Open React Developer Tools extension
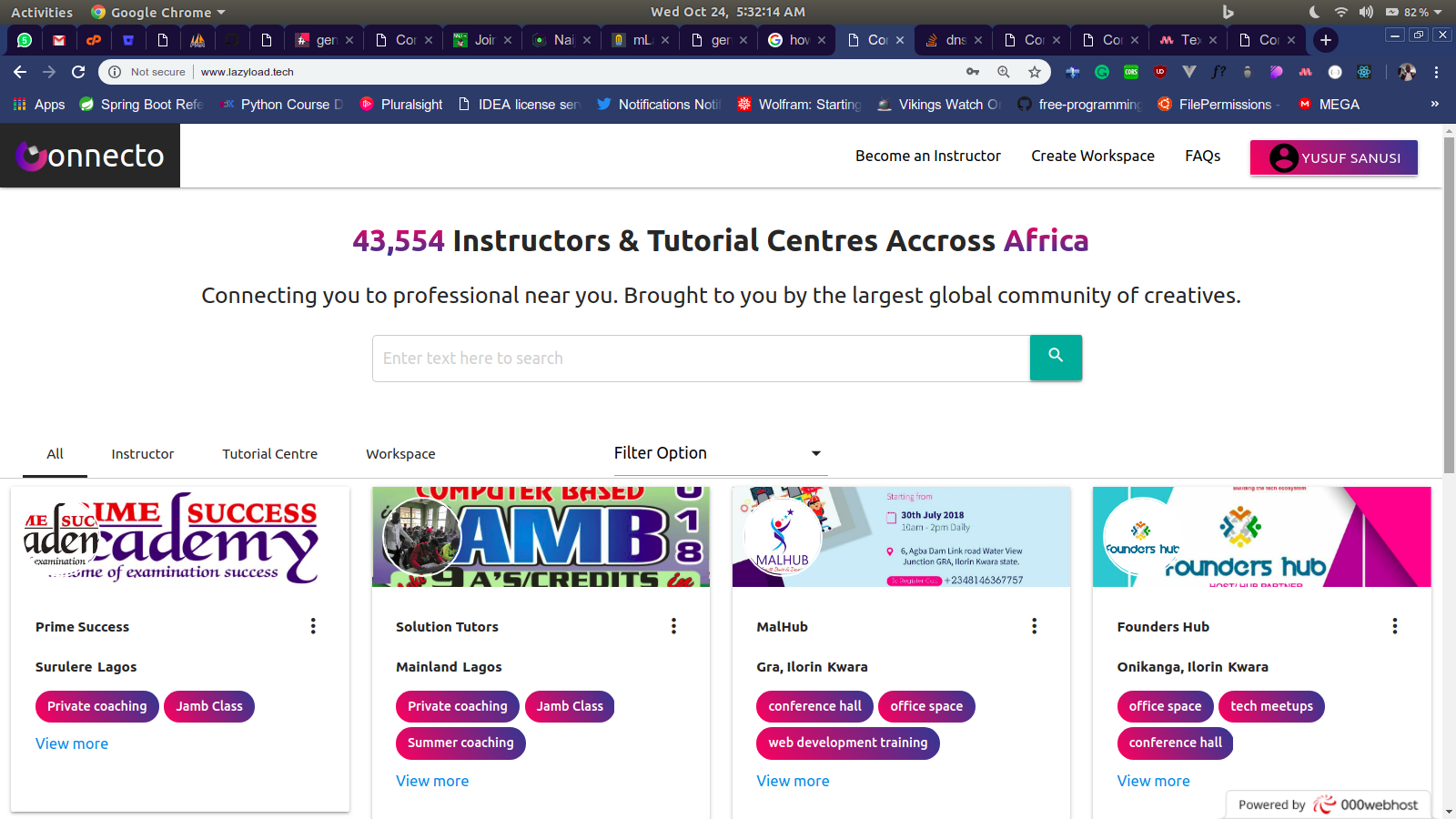Image resolution: width=1456 pixels, height=819 pixels. point(1364,72)
